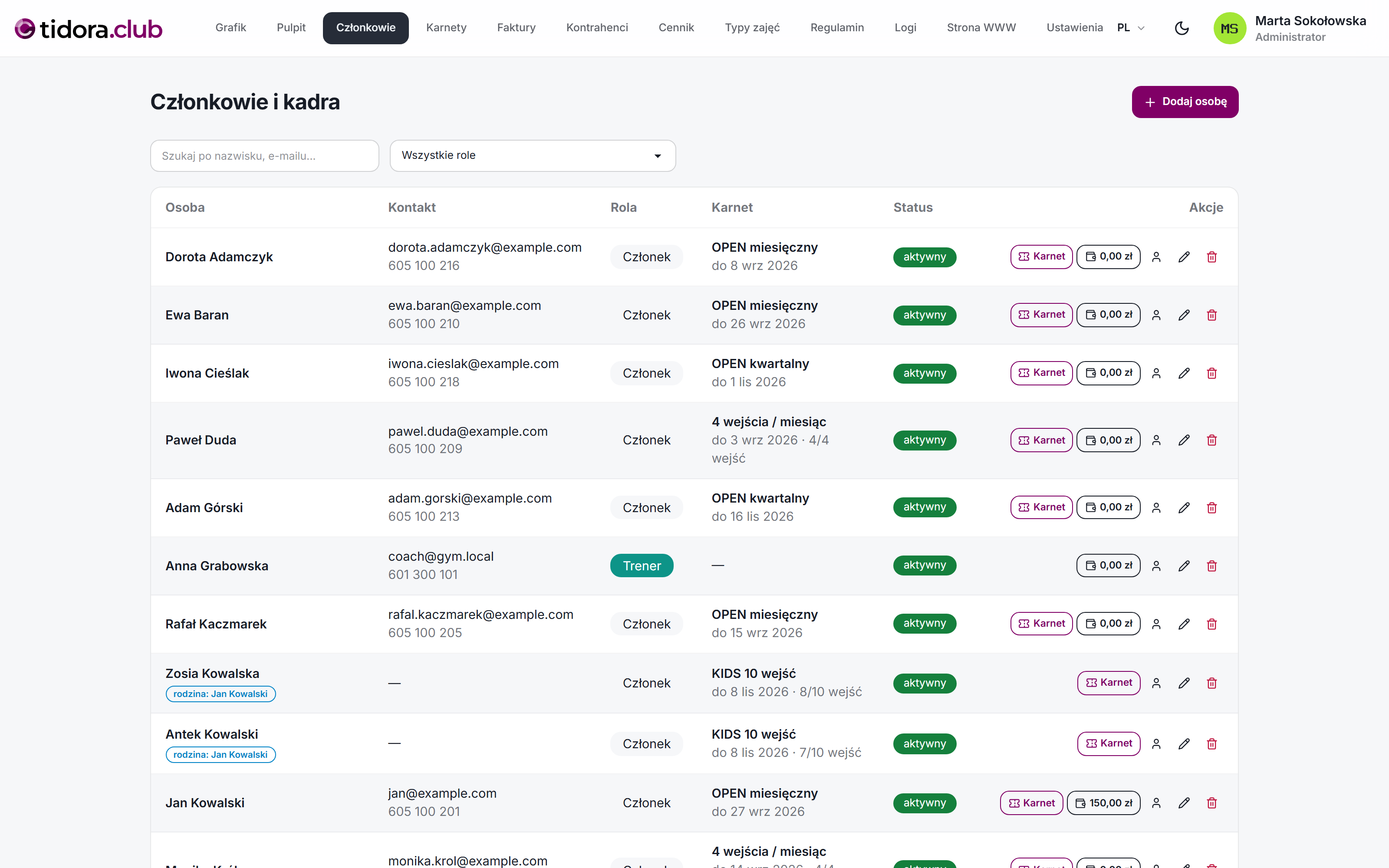Open the Wszystkie role dropdown
This screenshot has width=1389, height=868.
click(533, 155)
